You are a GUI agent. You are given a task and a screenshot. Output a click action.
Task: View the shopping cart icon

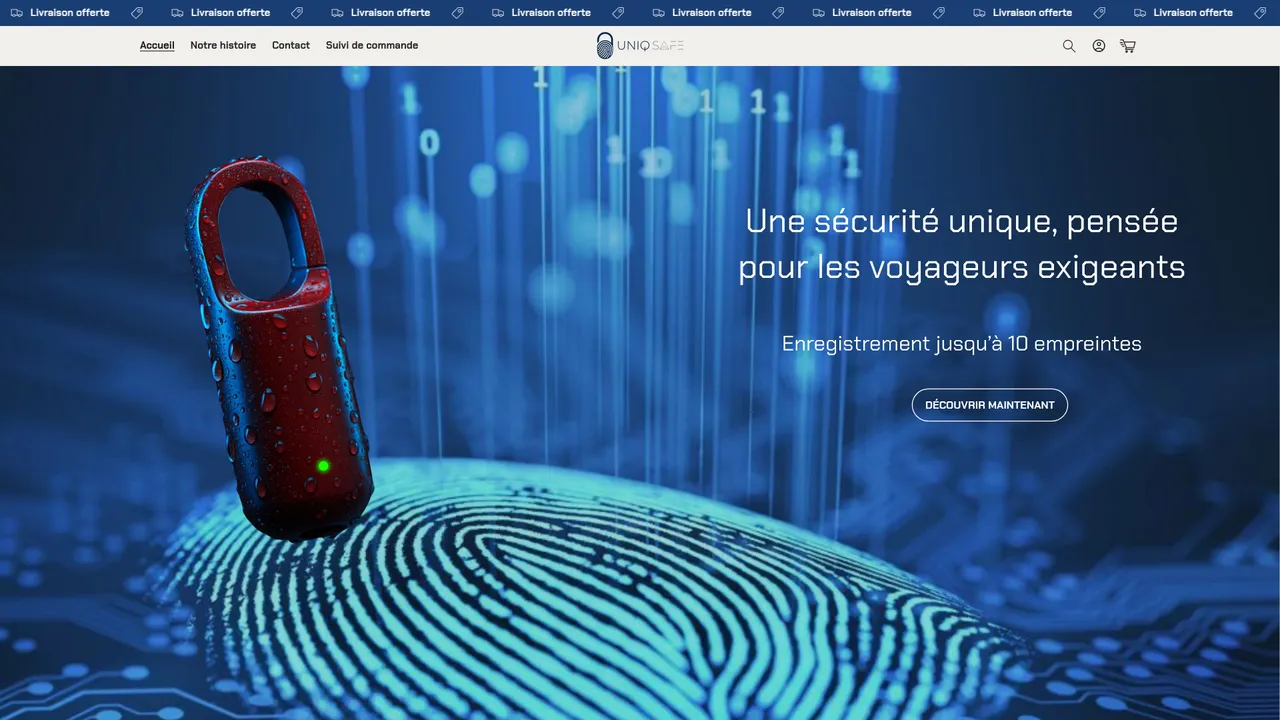click(x=1128, y=46)
